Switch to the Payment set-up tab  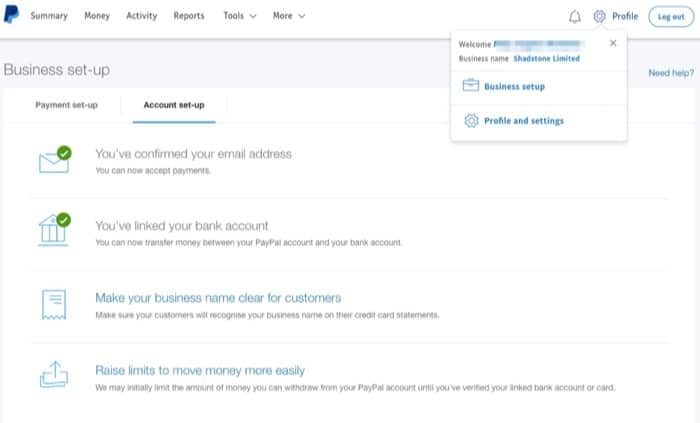click(66, 105)
